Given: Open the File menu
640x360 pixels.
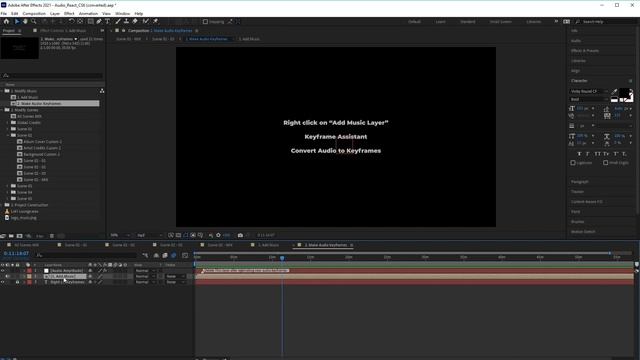Looking at the screenshot, I should tap(4, 13).
